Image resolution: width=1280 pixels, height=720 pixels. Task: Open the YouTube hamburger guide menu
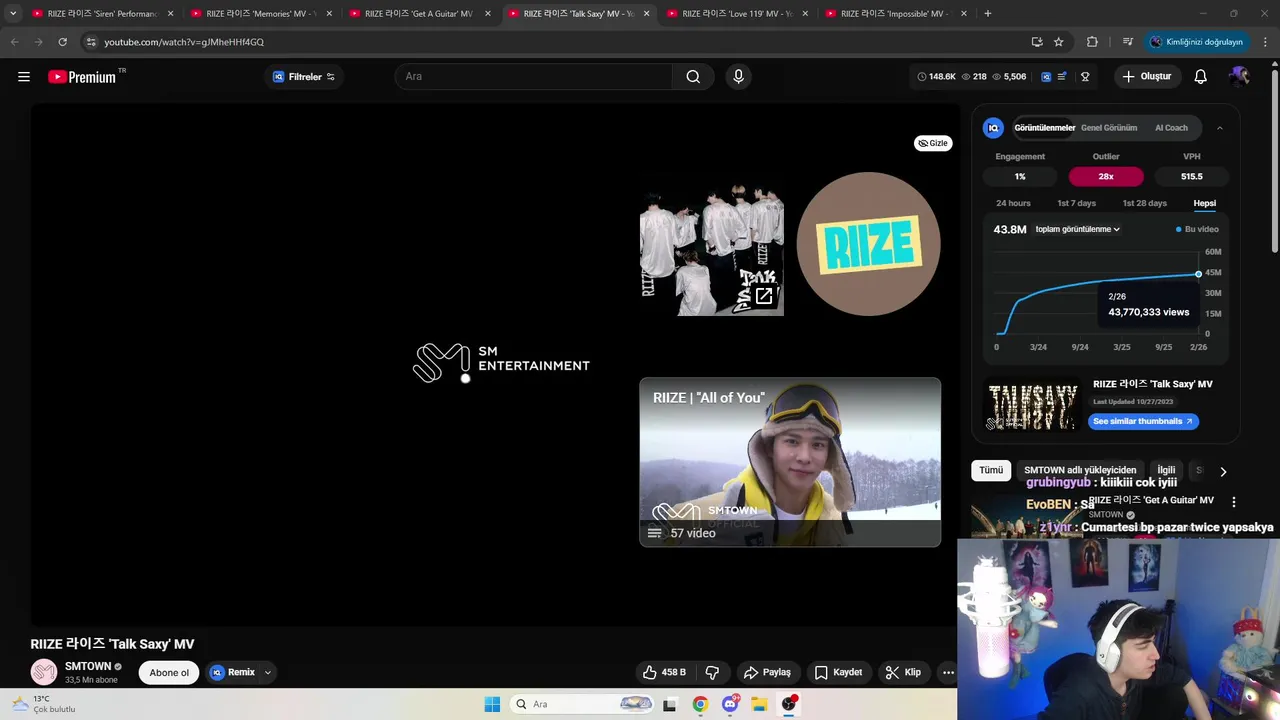(24, 77)
